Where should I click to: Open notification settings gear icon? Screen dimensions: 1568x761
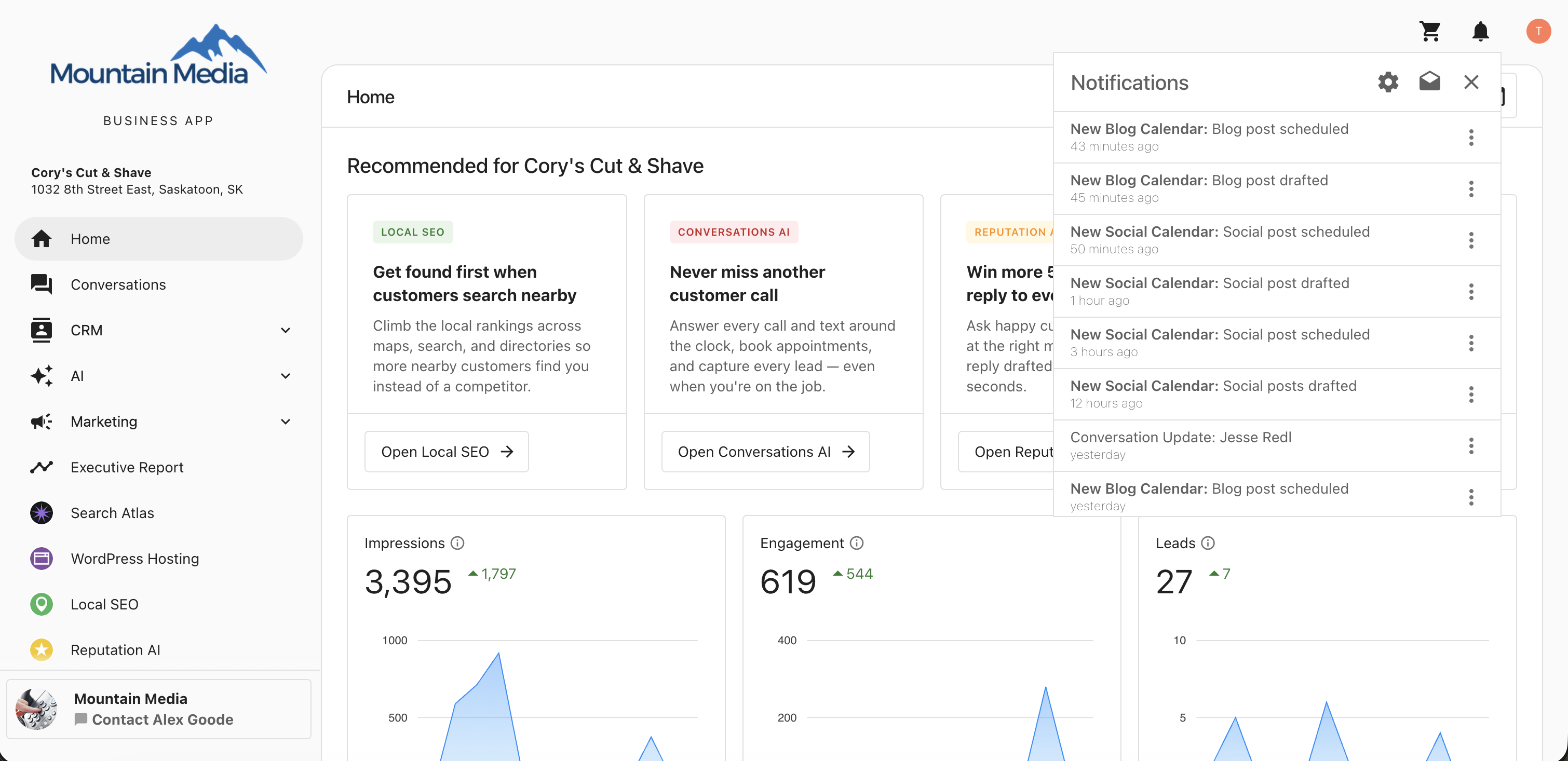coord(1388,81)
